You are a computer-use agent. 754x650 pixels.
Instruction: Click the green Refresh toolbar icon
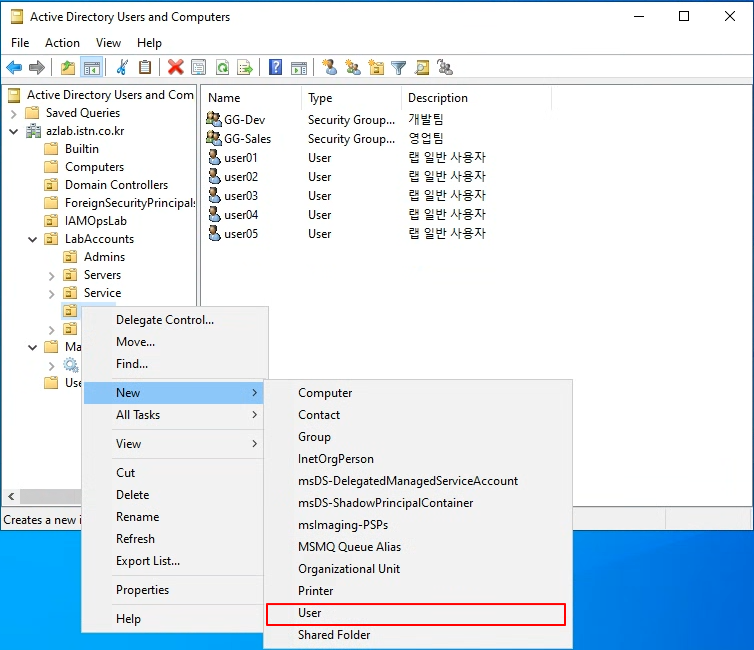click(x=222, y=67)
